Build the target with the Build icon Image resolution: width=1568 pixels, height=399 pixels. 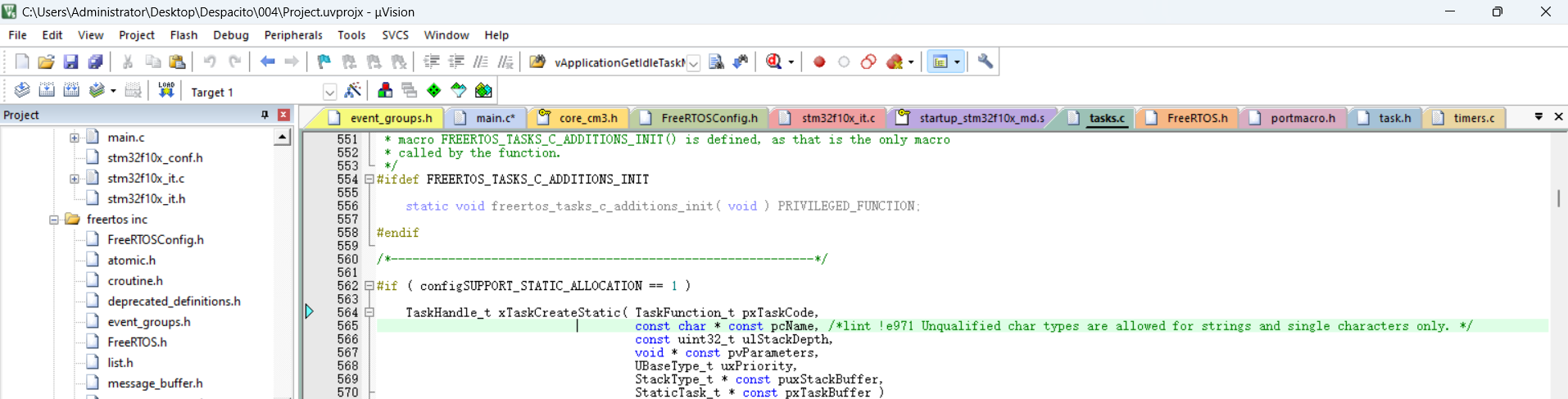(47, 90)
